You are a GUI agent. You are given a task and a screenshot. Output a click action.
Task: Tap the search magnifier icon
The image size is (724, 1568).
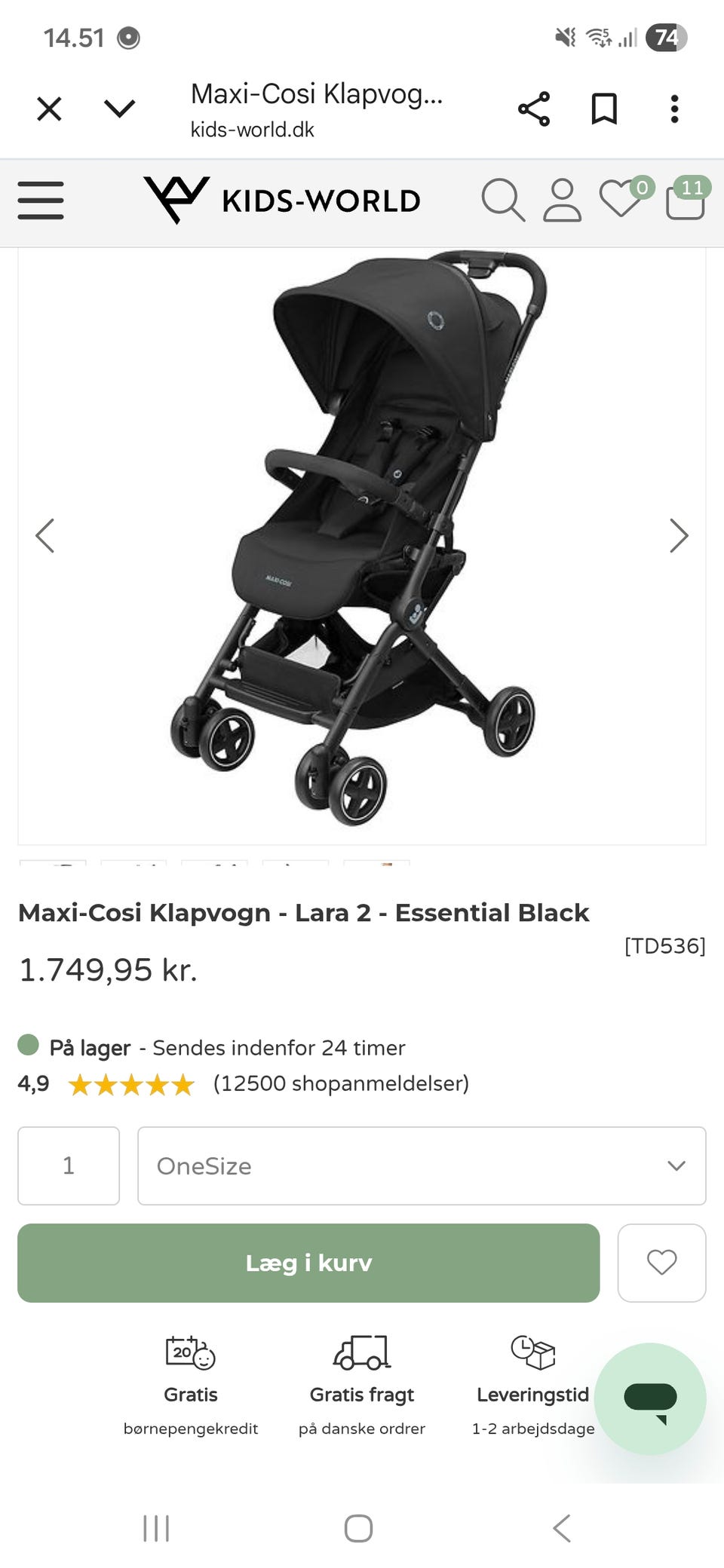[x=502, y=201]
